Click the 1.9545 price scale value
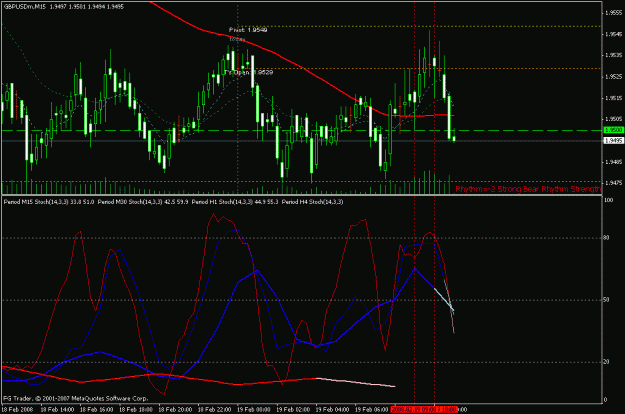The image size is (625, 414). 613,34
